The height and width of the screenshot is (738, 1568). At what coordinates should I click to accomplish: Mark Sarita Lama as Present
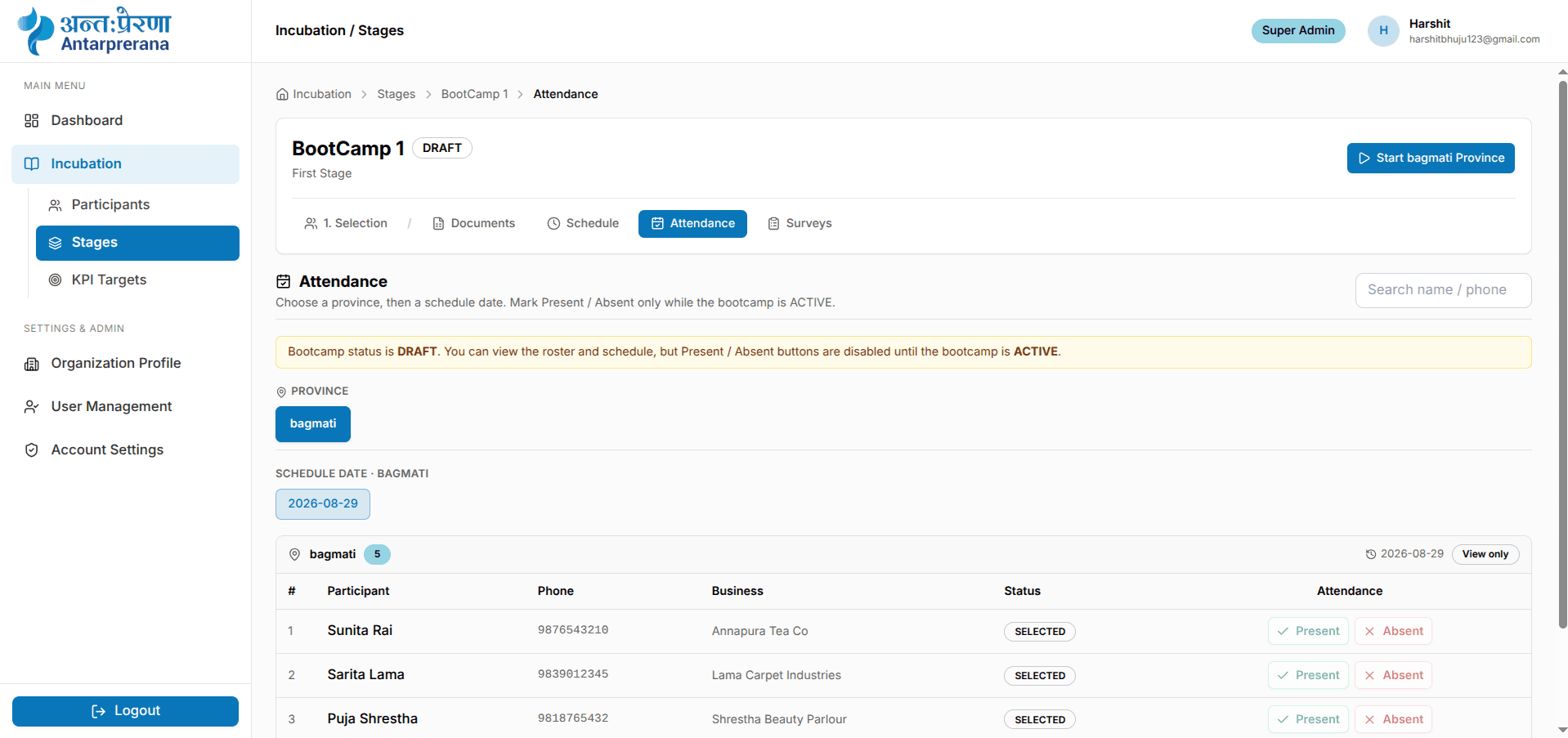[1308, 676]
